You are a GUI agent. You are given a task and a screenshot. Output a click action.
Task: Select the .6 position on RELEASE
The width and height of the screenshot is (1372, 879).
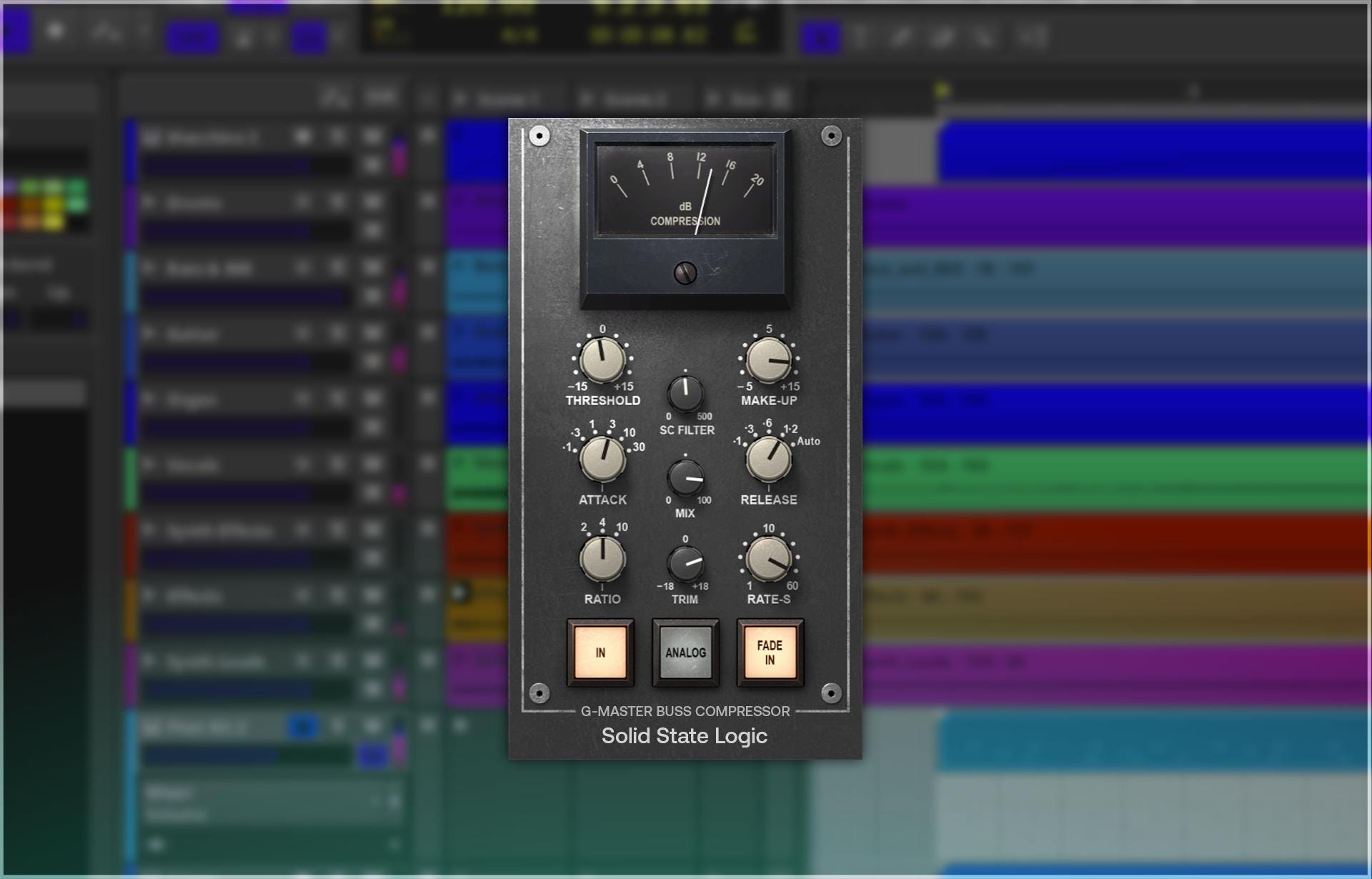coord(767,423)
